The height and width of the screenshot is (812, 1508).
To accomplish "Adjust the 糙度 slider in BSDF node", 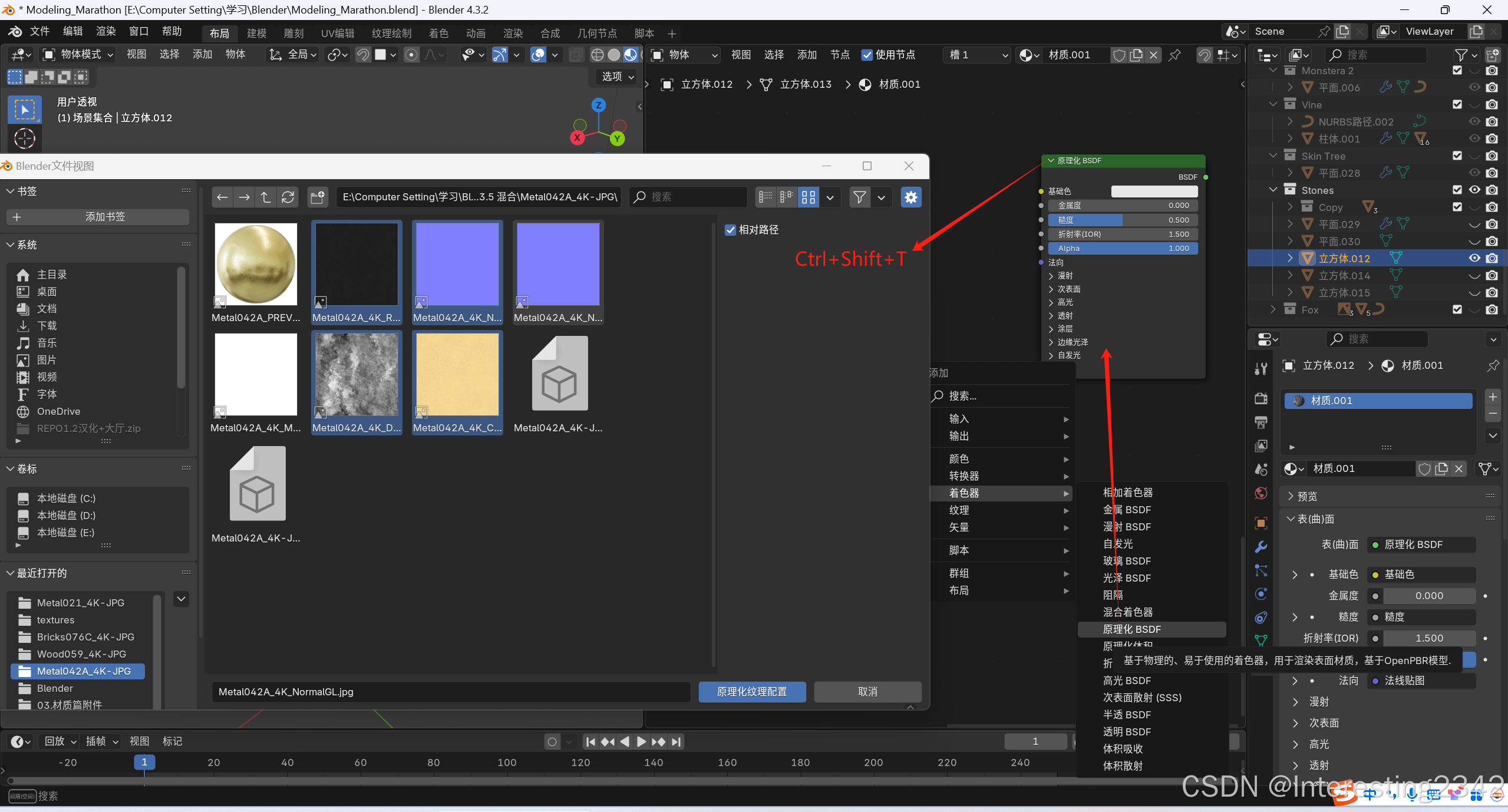I will (1123, 220).
